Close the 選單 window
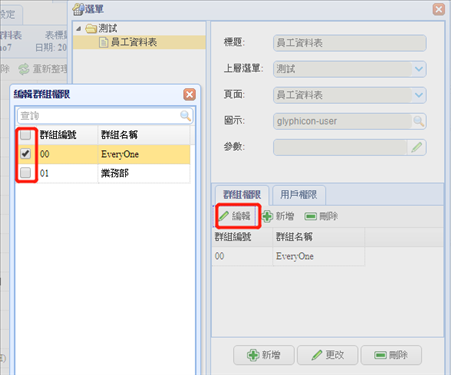 pos(439,9)
